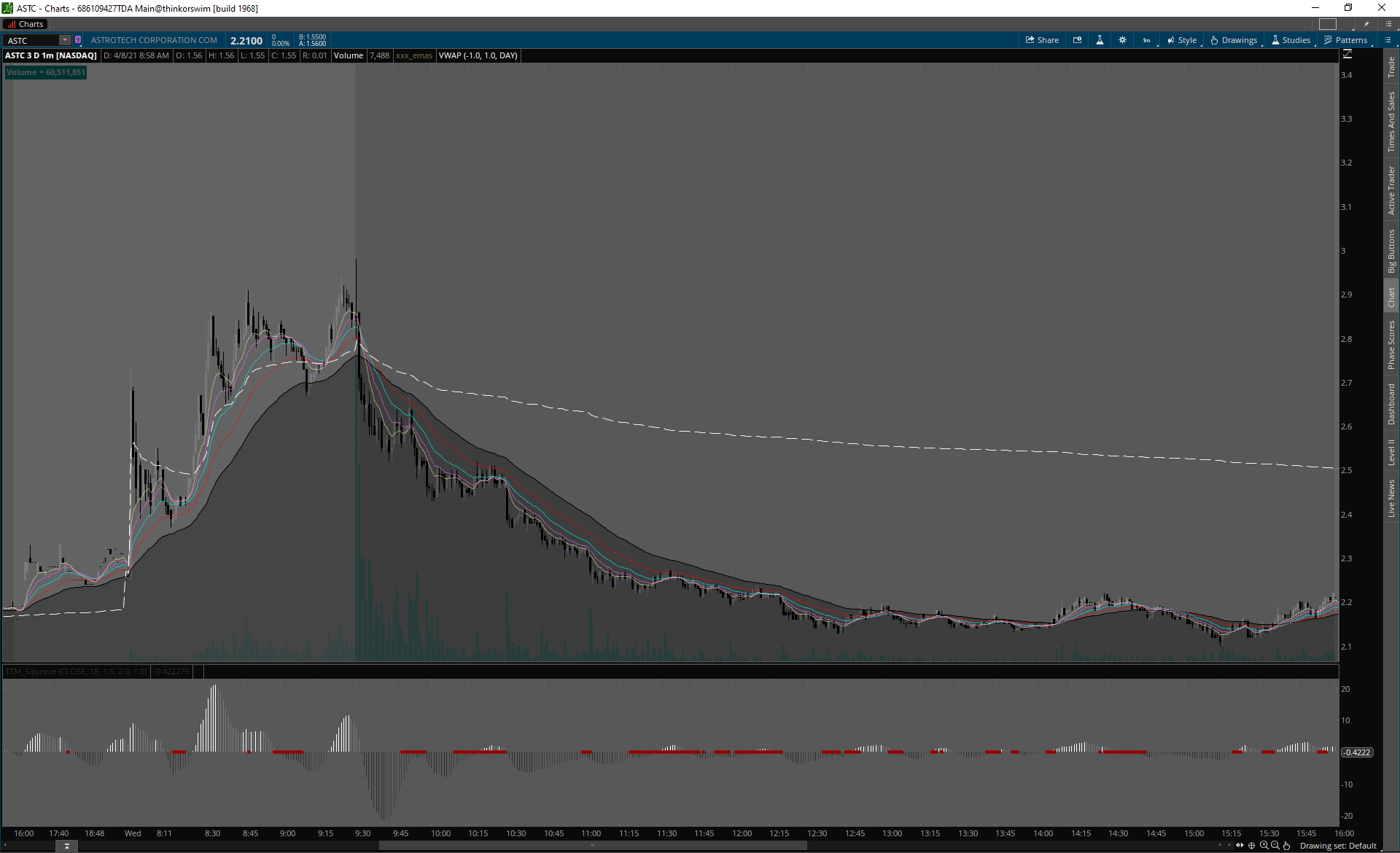This screenshot has width=1400, height=853.
Task: Open chart settings gear icon
Action: pos(1122,40)
